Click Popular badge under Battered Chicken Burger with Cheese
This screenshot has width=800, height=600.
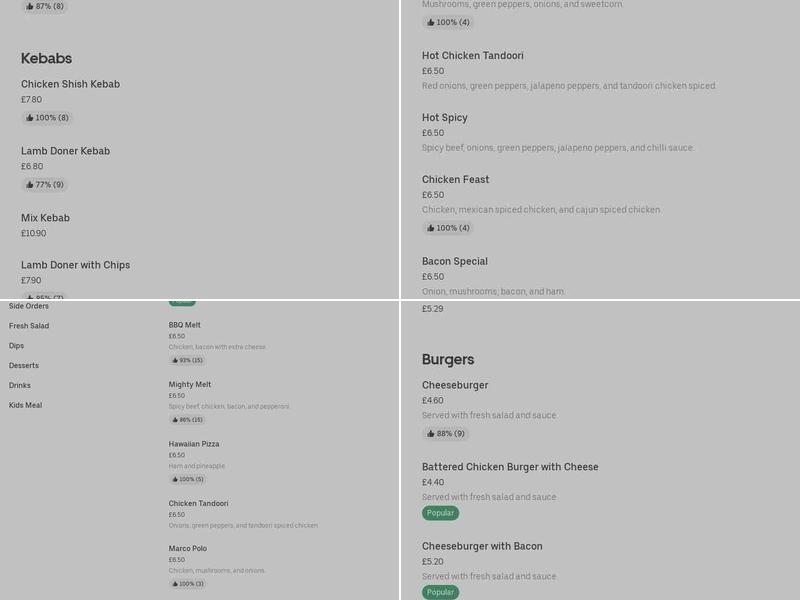[x=440, y=513]
